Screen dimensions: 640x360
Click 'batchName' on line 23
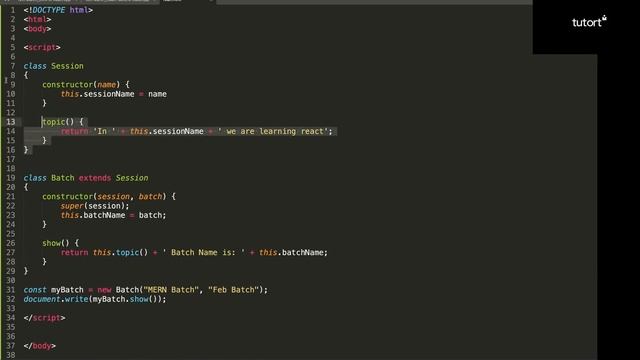click(104, 215)
